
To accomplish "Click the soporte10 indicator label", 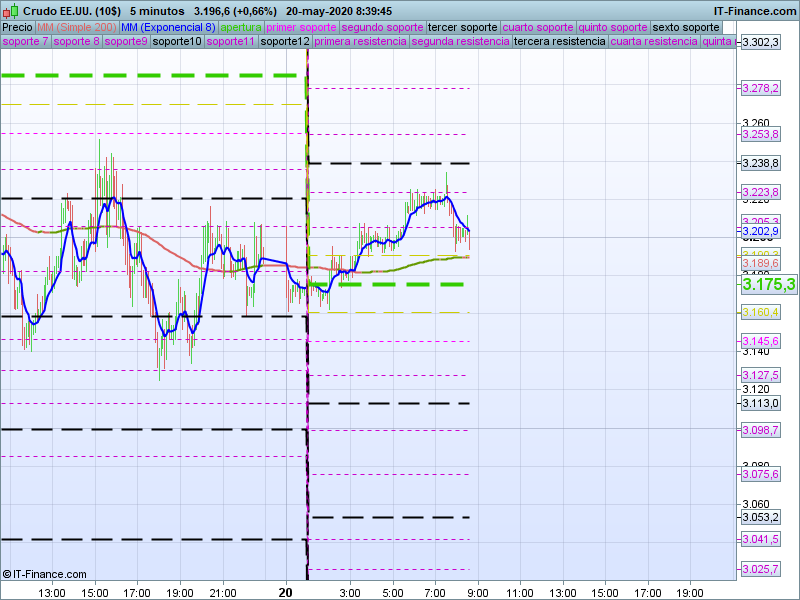I will point(177,42).
